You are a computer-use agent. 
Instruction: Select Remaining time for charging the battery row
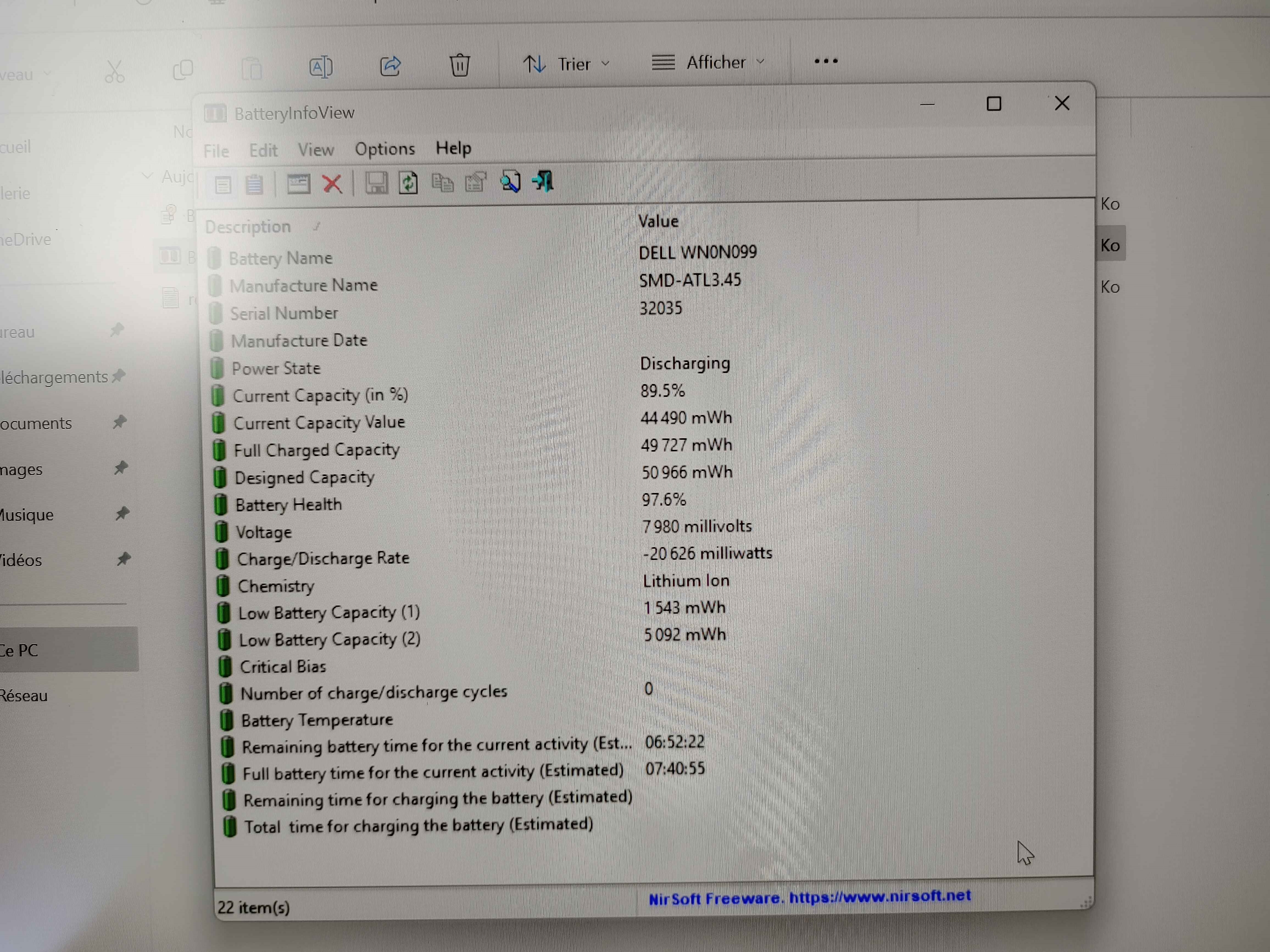(x=427, y=799)
